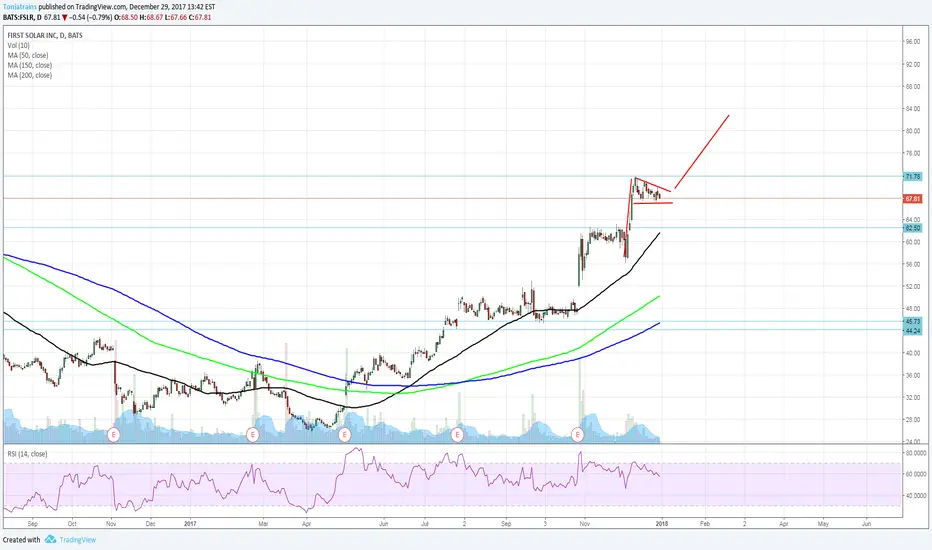Click the 45.73 price level label

coord(912,322)
